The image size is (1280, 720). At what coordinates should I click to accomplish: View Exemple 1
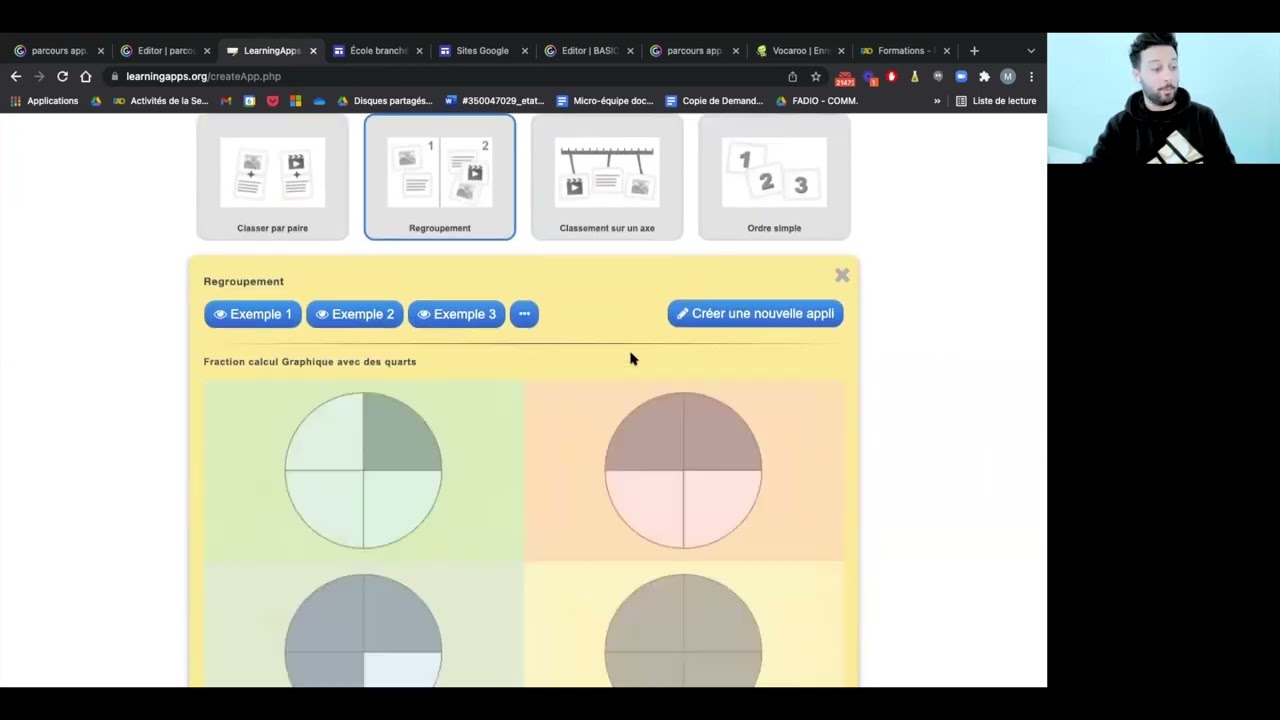tap(252, 314)
